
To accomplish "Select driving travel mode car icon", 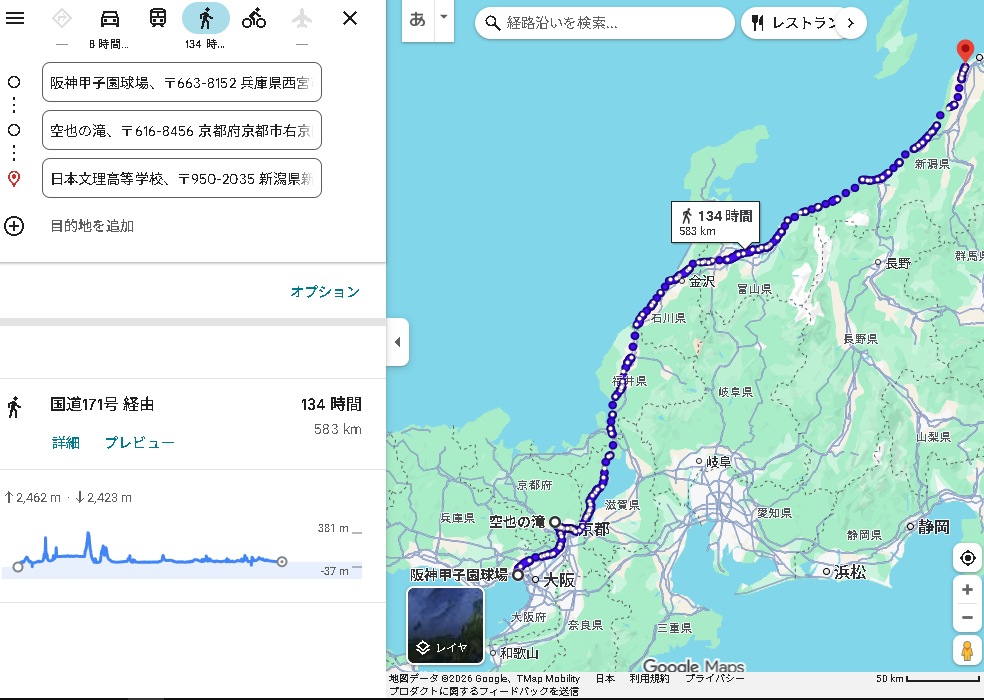I will click(110, 18).
